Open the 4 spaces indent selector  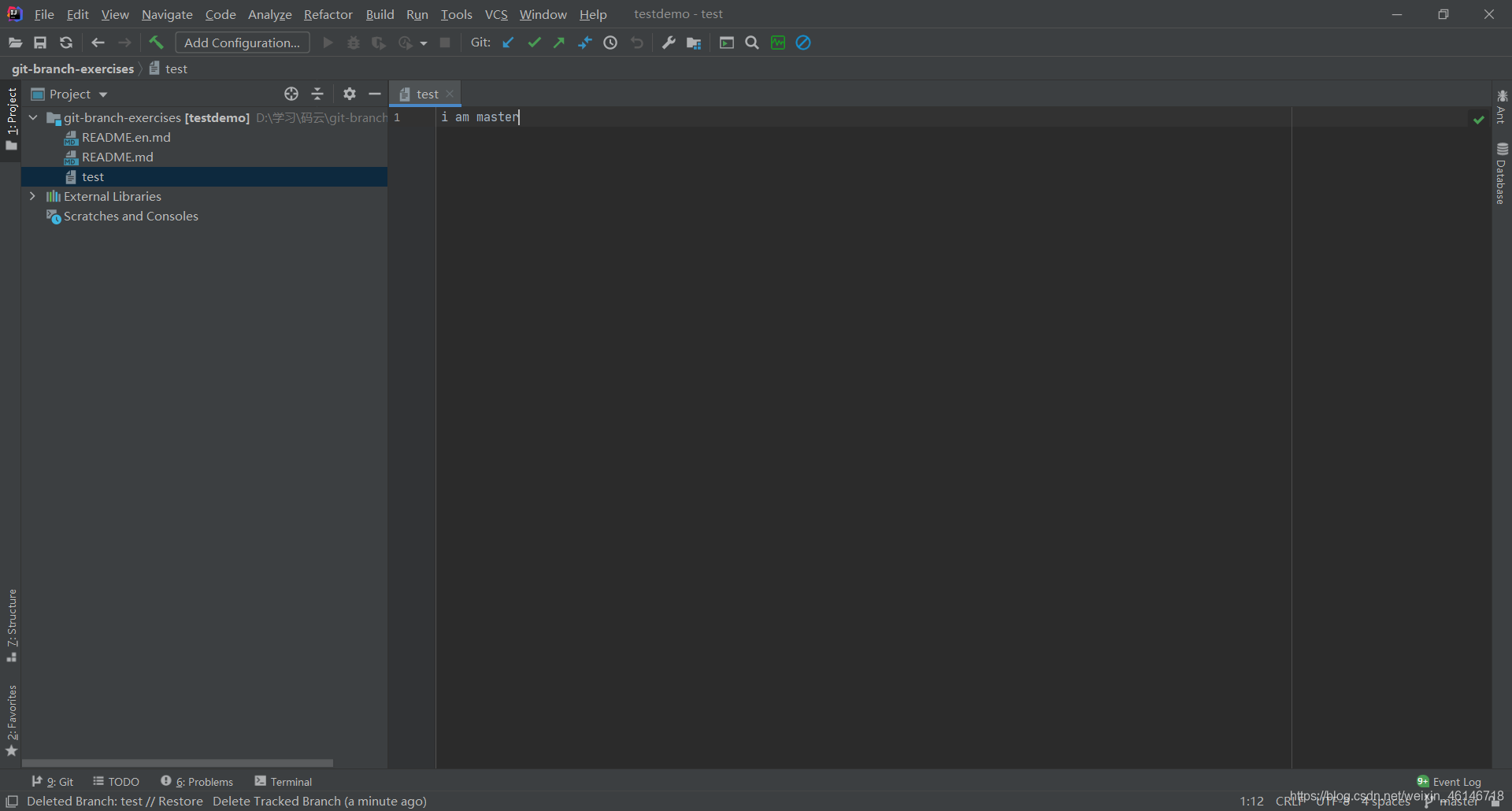1386,802
